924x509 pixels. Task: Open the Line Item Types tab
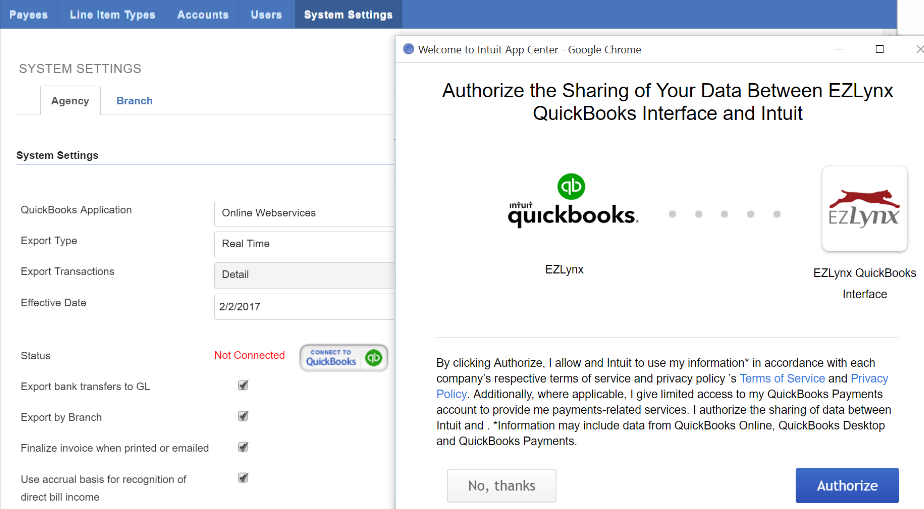[112, 14]
